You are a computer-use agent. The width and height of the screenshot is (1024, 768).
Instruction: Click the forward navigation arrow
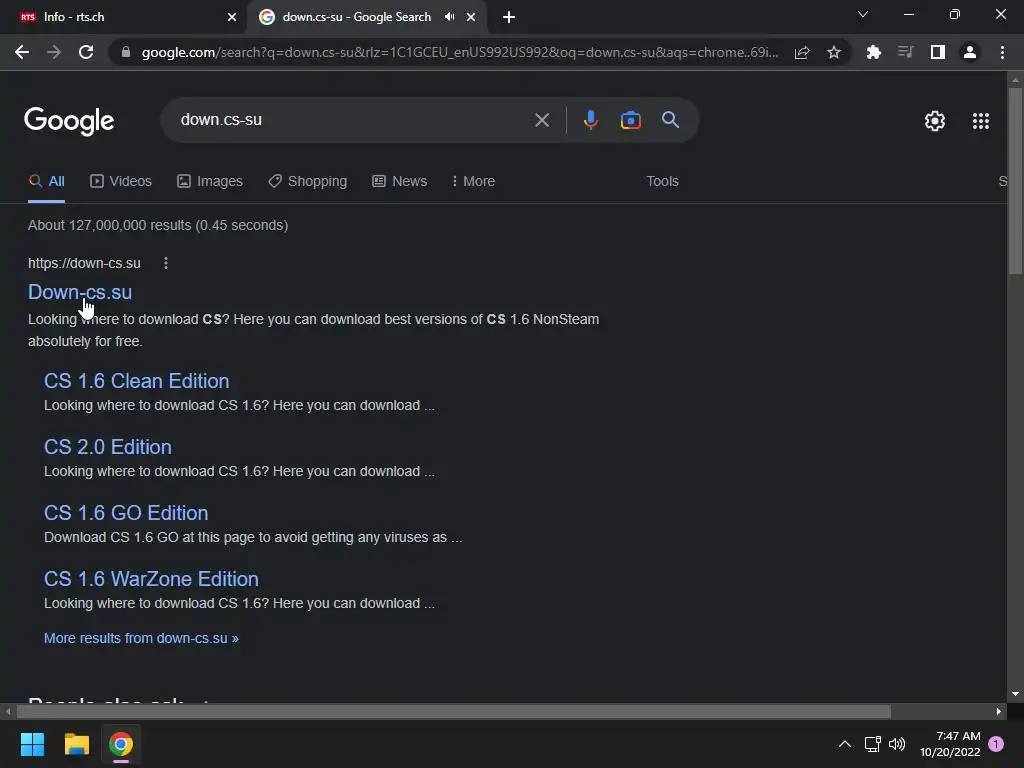click(54, 52)
